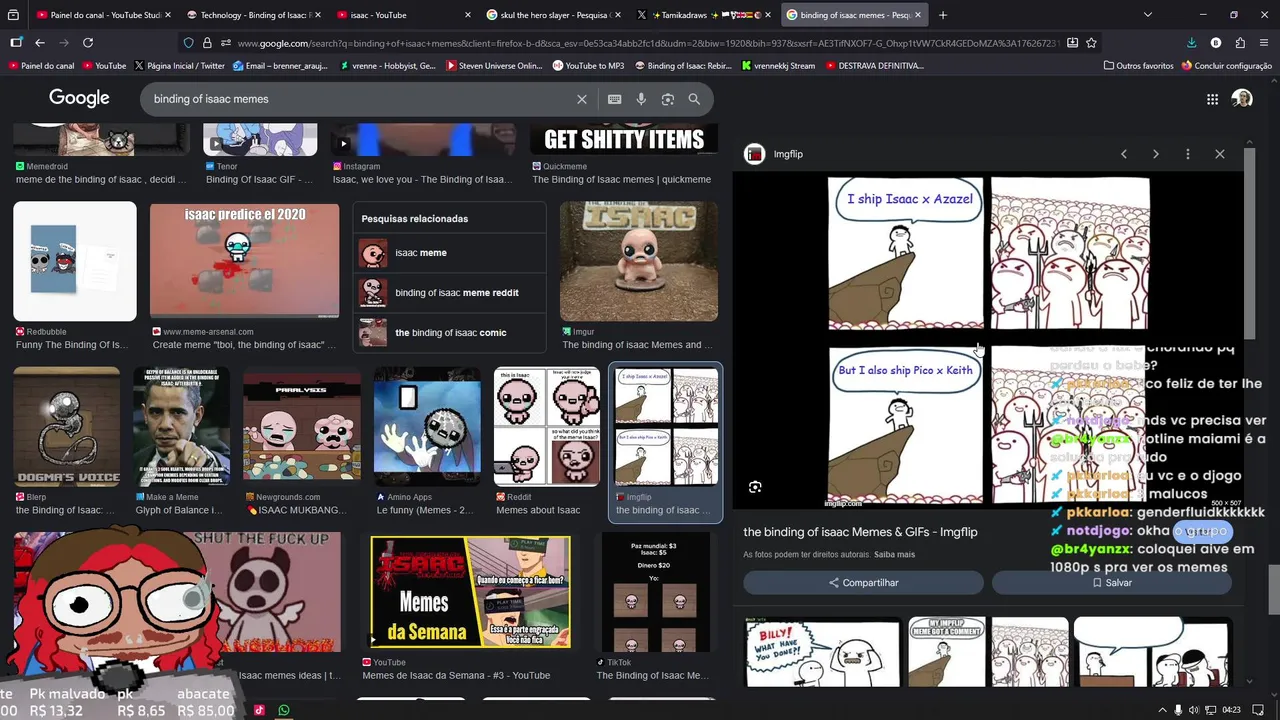The image size is (1280, 720).
Task: Open the Google apps grid
Action: [x=1212, y=99]
